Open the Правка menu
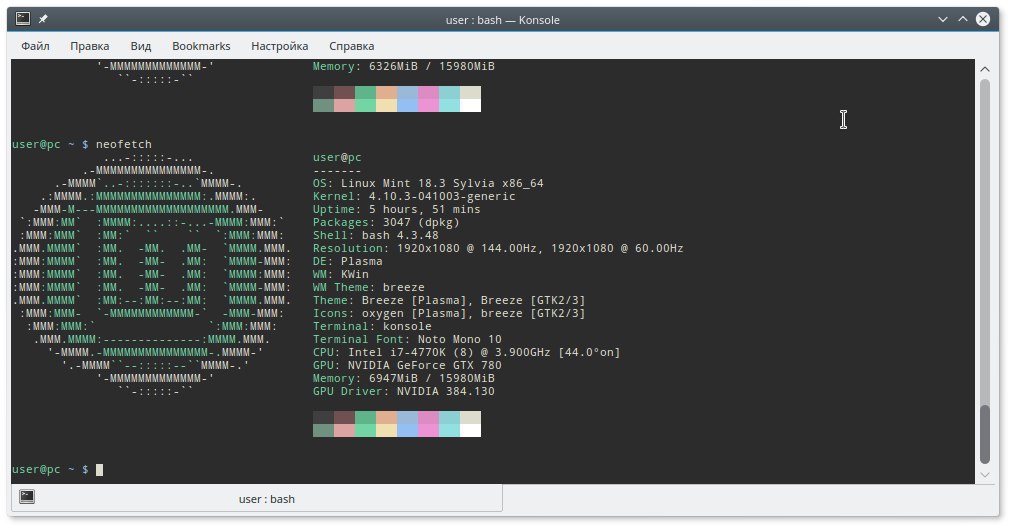This screenshot has width=1012, height=529. click(x=90, y=46)
